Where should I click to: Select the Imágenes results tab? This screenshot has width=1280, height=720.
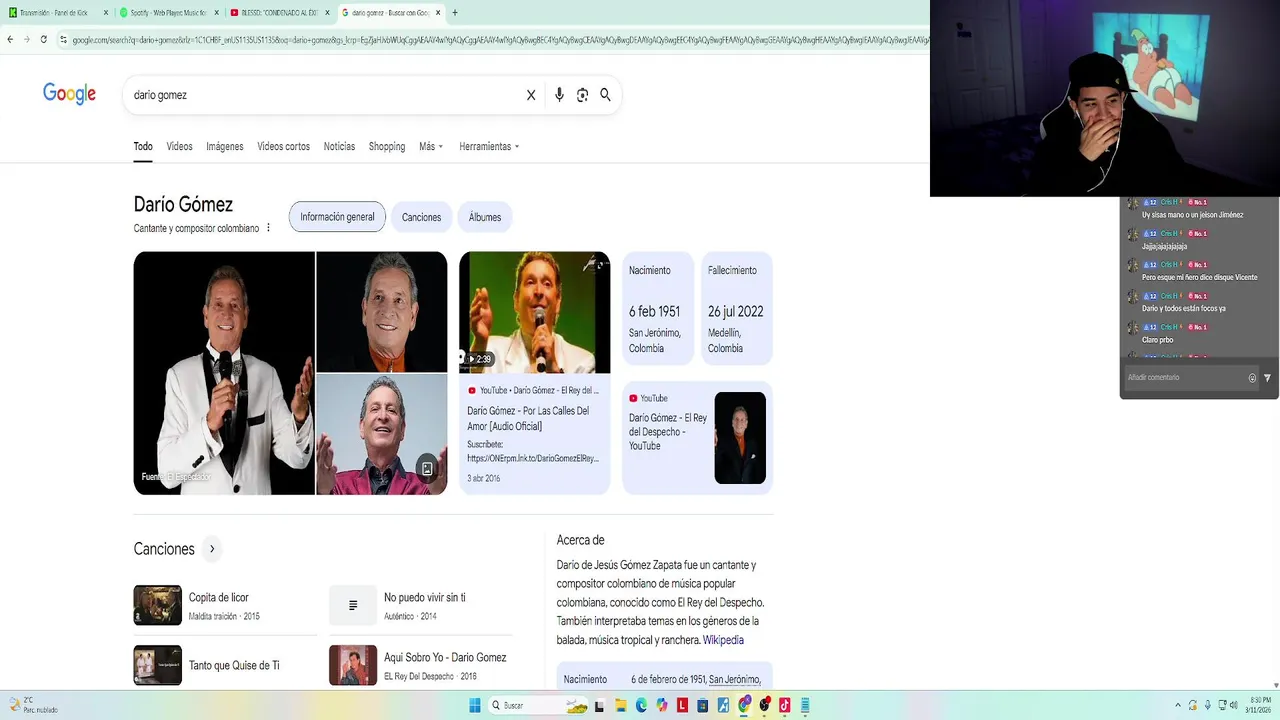click(x=225, y=146)
